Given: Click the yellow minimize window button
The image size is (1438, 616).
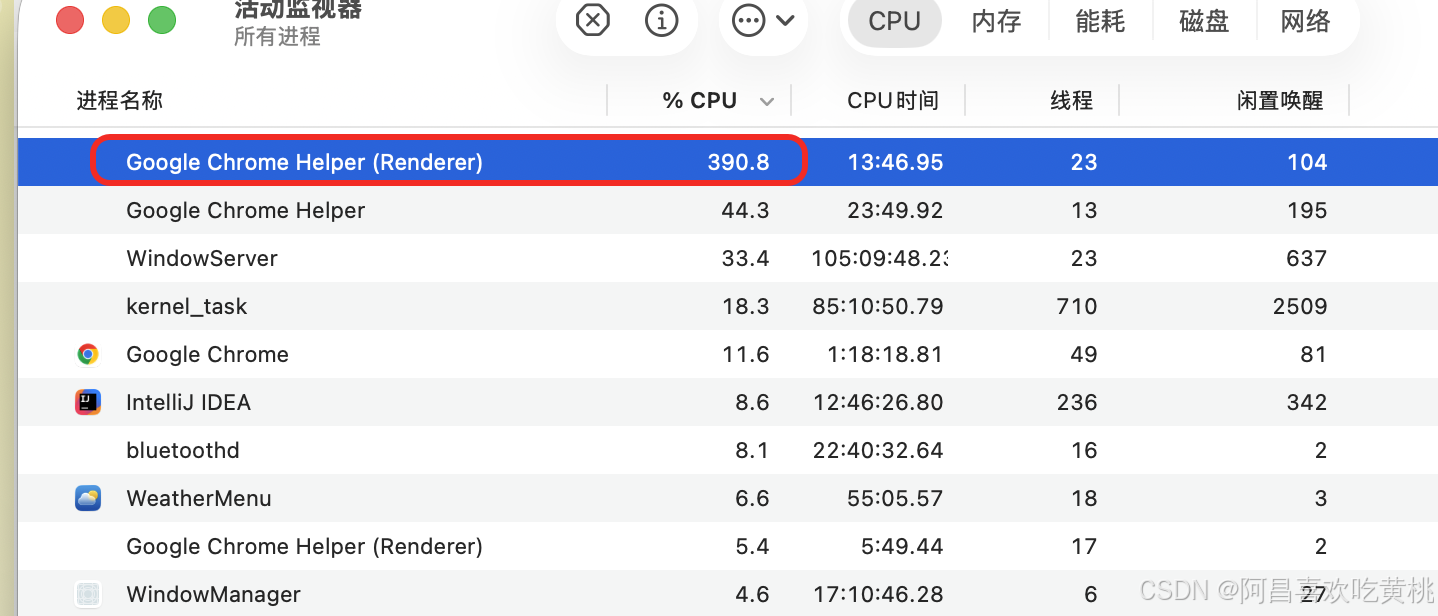Looking at the screenshot, I should [x=116, y=19].
